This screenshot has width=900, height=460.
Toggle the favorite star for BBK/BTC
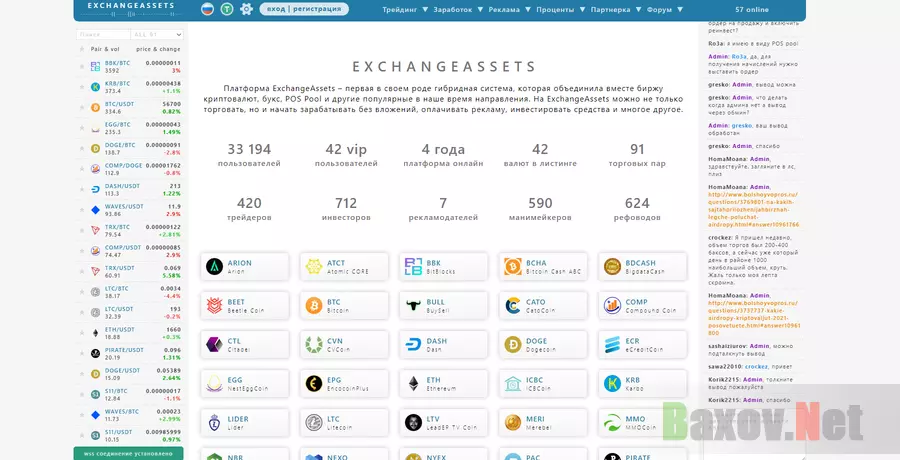(82, 67)
